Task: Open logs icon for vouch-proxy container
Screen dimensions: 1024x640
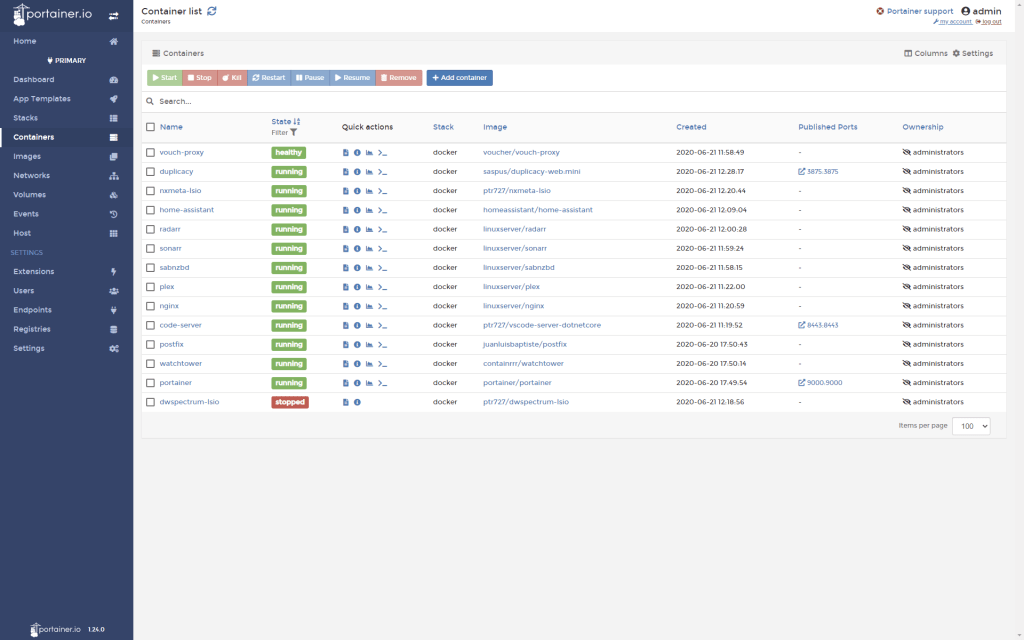Action: [346, 153]
